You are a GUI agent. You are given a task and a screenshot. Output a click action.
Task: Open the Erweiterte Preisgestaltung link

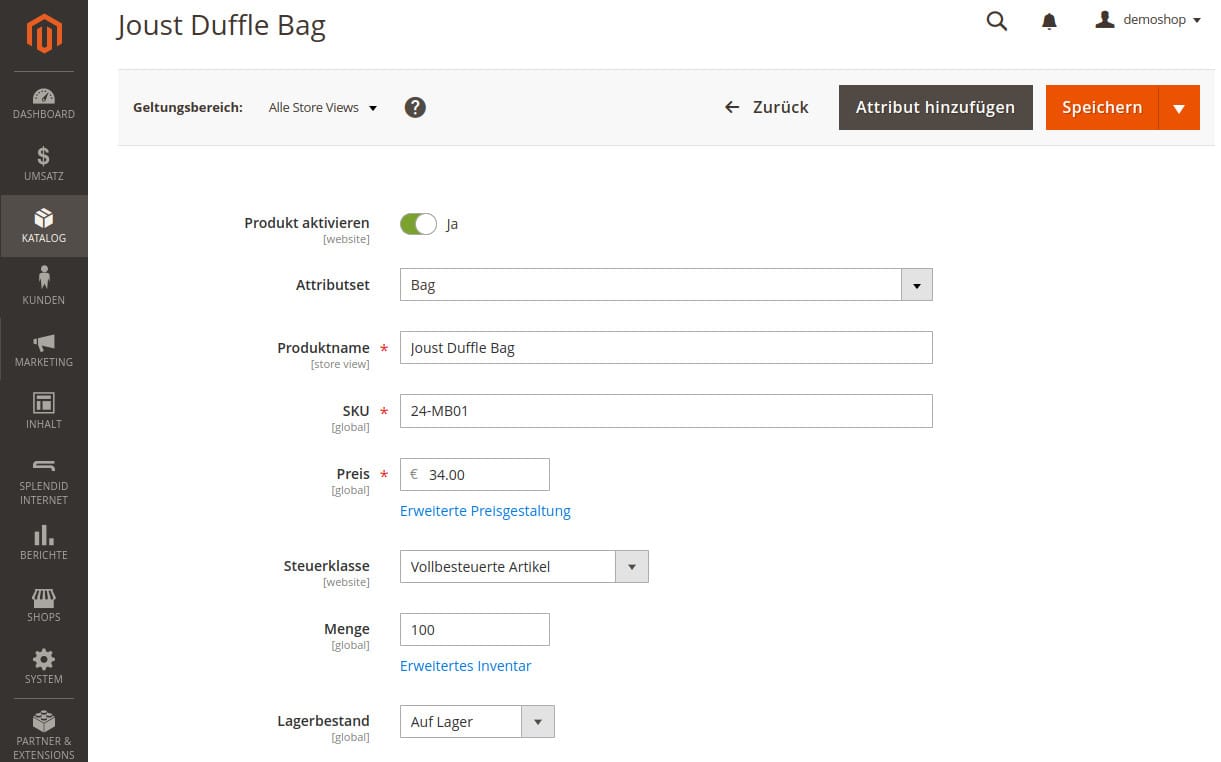pos(485,511)
